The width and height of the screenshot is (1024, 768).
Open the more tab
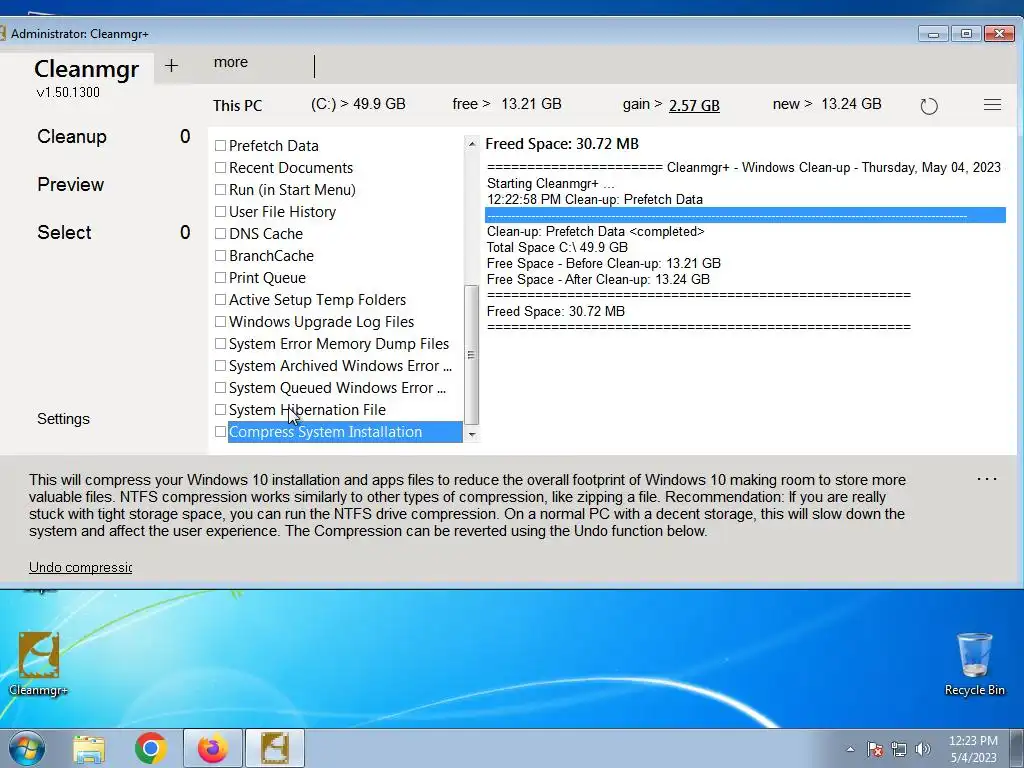(x=231, y=62)
